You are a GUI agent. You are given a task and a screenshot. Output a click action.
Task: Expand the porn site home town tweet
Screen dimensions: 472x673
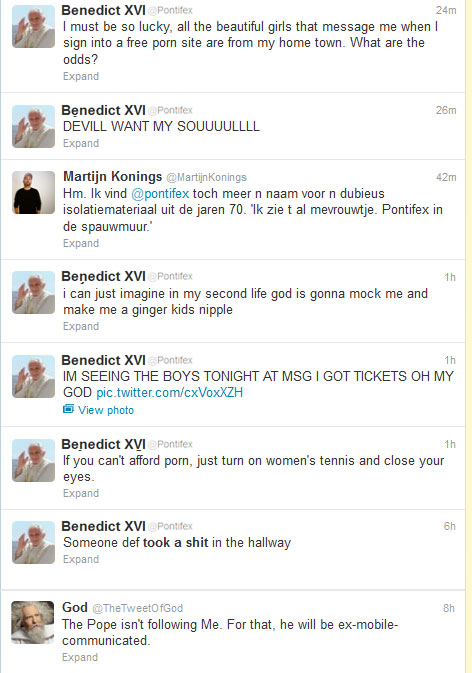coord(81,76)
